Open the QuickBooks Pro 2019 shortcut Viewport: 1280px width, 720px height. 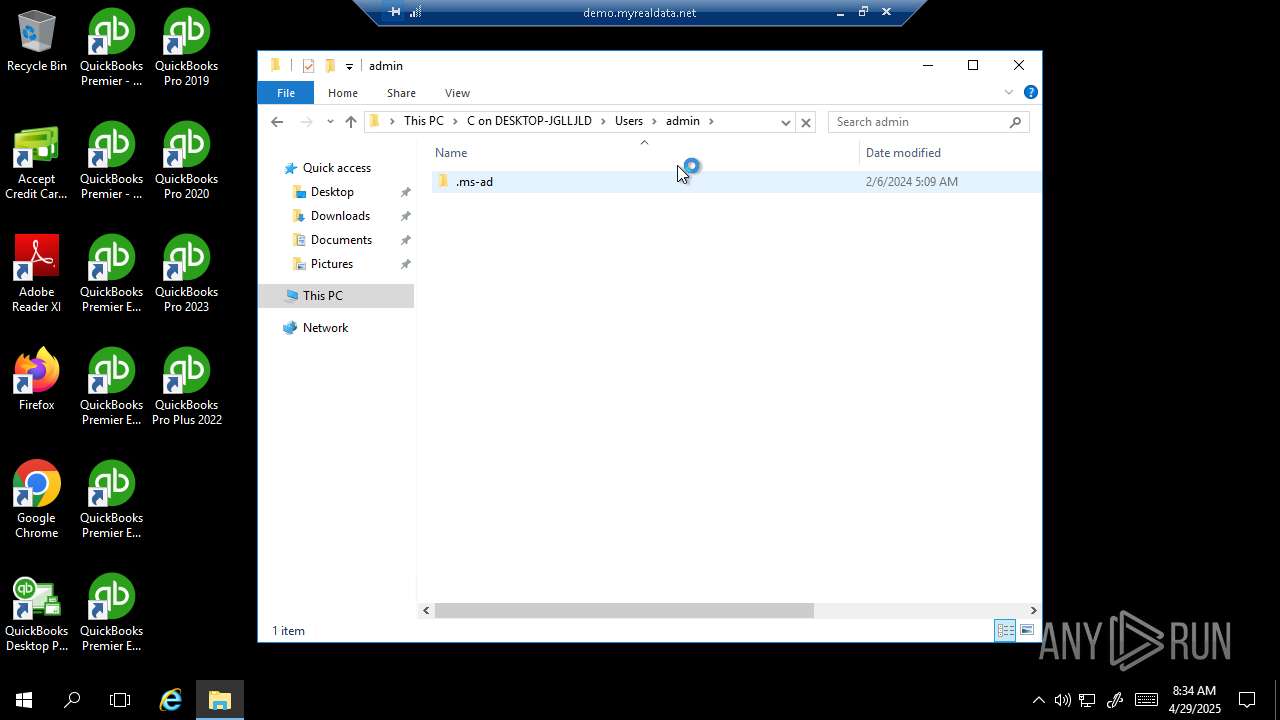click(187, 48)
